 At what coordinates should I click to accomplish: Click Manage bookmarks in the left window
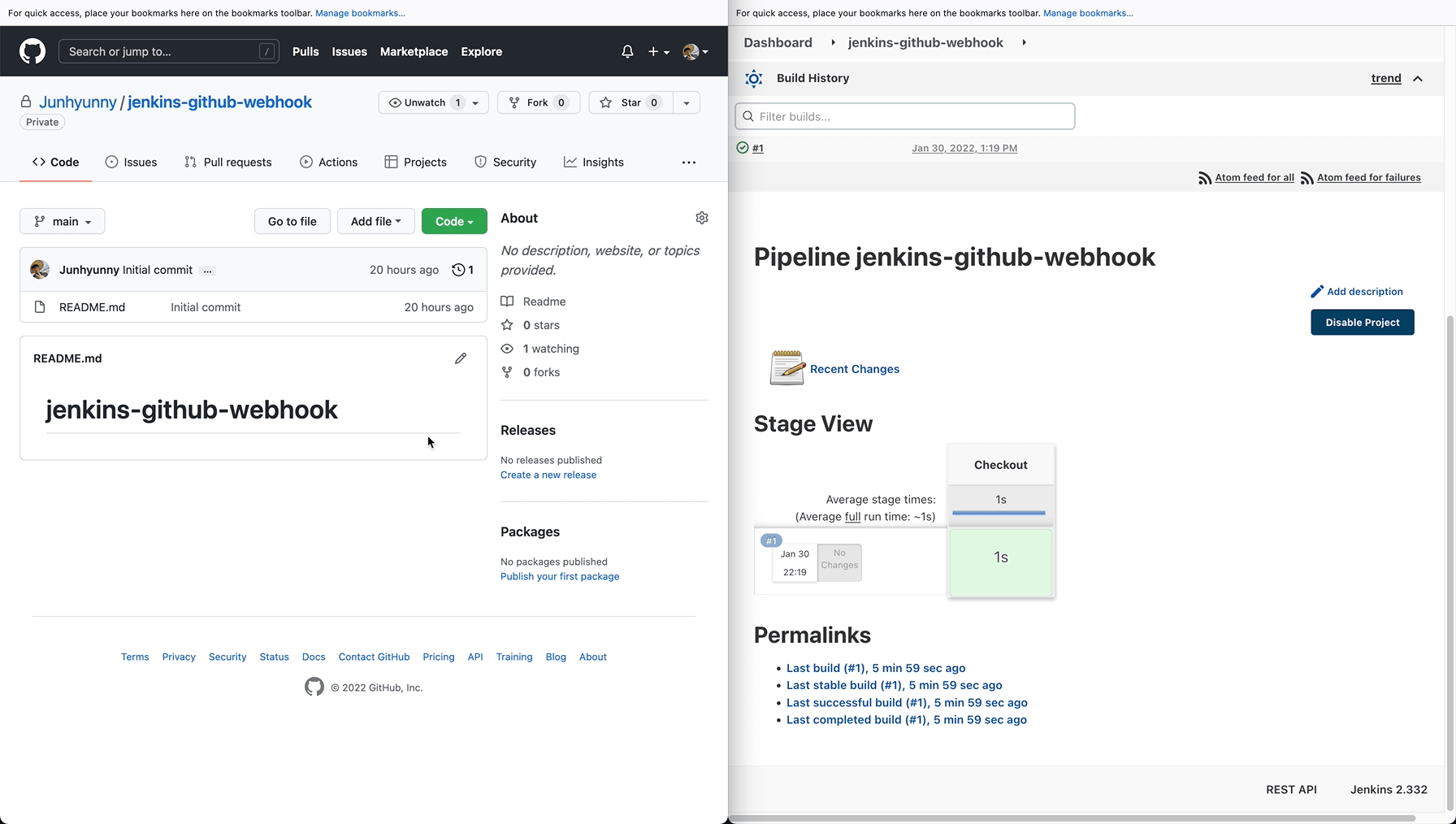tap(360, 13)
